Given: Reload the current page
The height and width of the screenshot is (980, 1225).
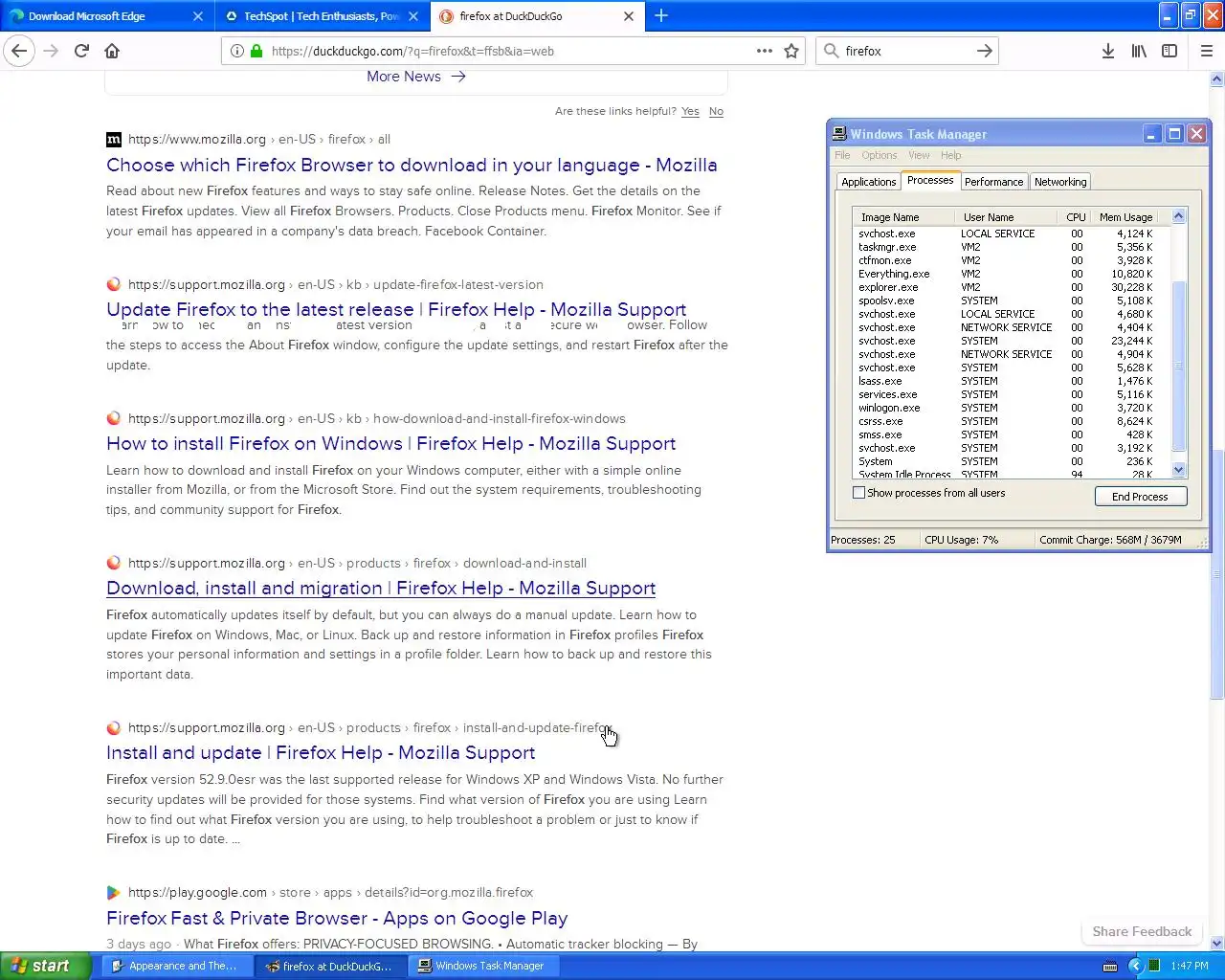Looking at the screenshot, I should 82,51.
